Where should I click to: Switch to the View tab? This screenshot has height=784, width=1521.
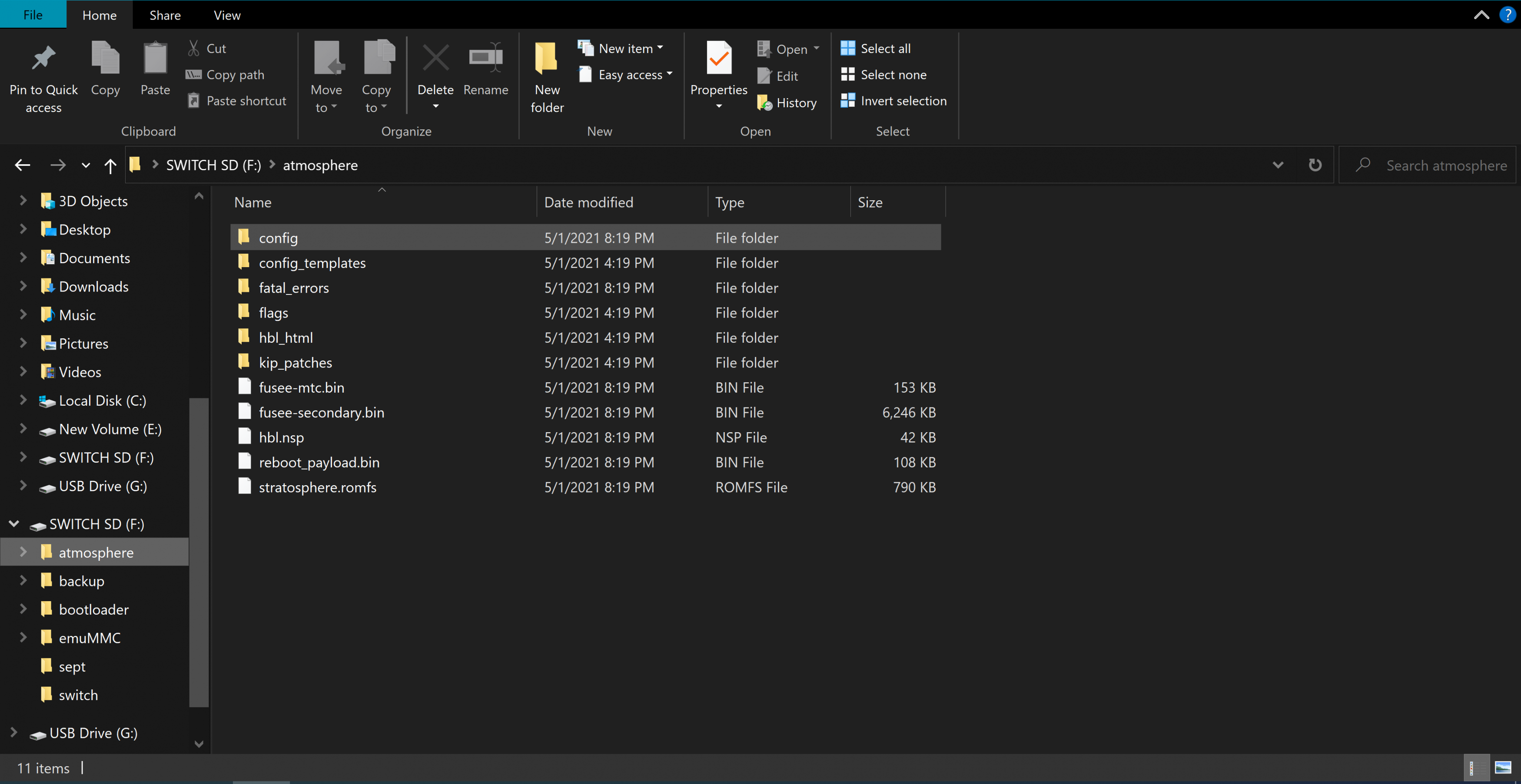pyautogui.click(x=227, y=15)
